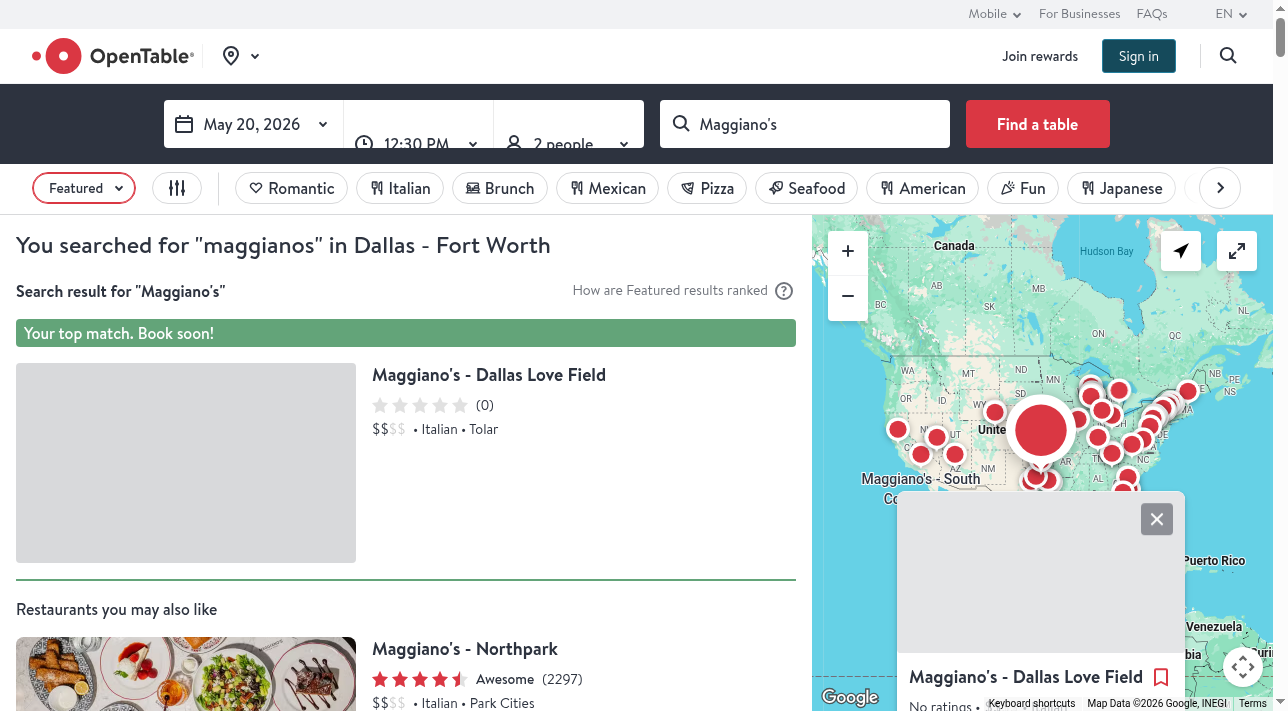Select the Italian filter chip
The image size is (1288, 711).
[x=400, y=188]
